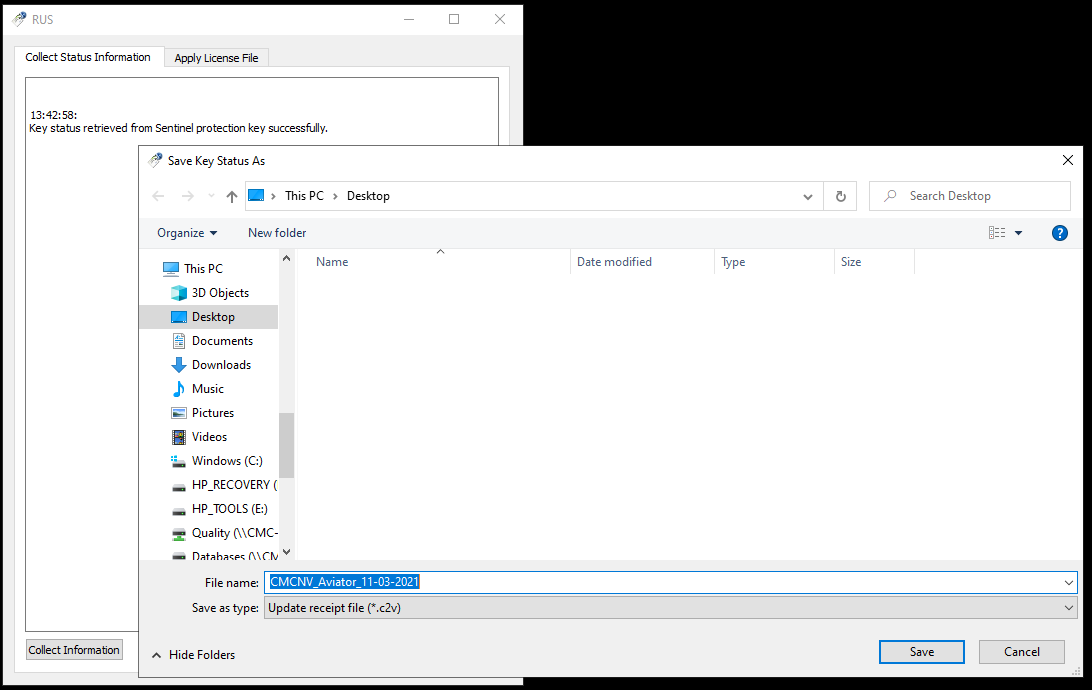The image size is (1092, 690).
Task: Switch to Collect Status Information tab in RUS
Action: pyautogui.click(x=88, y=57)
